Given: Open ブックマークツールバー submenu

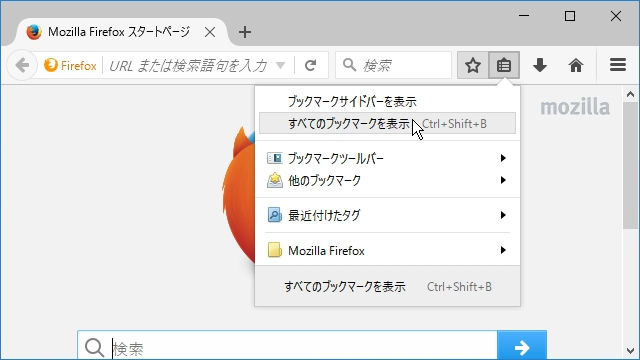Looking at the screenshot, I should (387, 158).
